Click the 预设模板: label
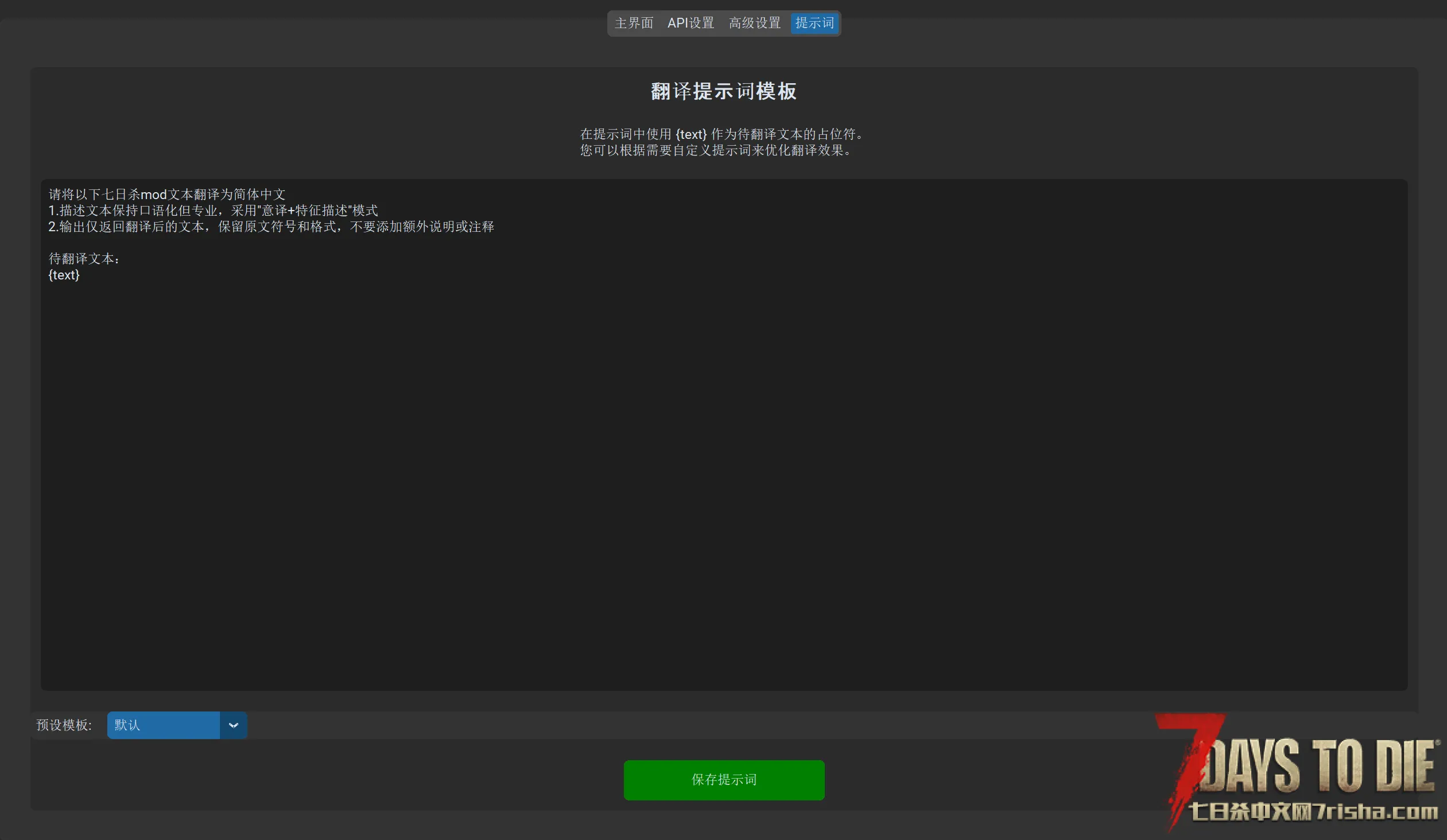The width and height of the screenshot is (1447, 840). tap(64, 725)
